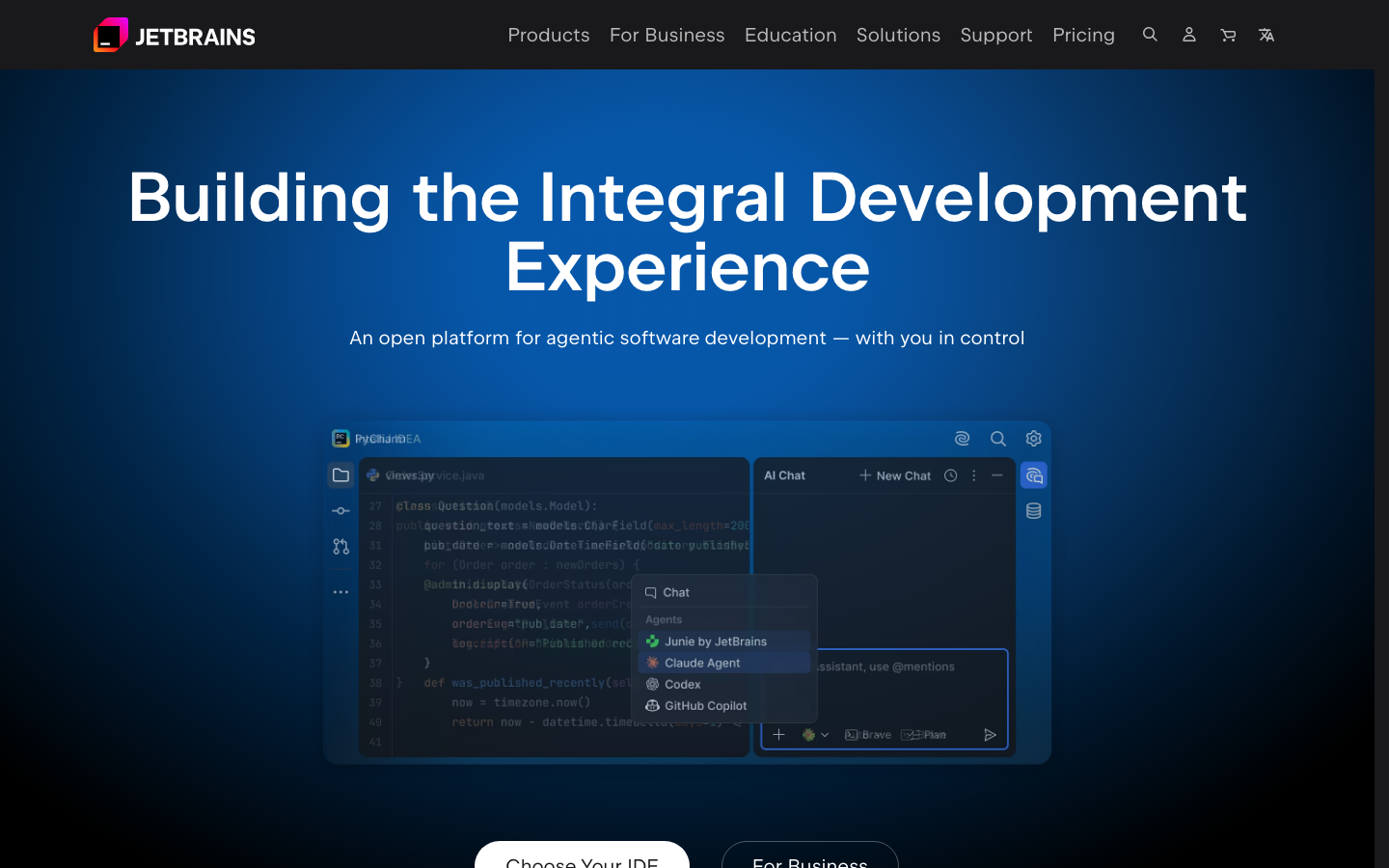Open the language selector icon
Image resolution: width=1389 pixels, height=868 pixels.
coord(1266,35)
